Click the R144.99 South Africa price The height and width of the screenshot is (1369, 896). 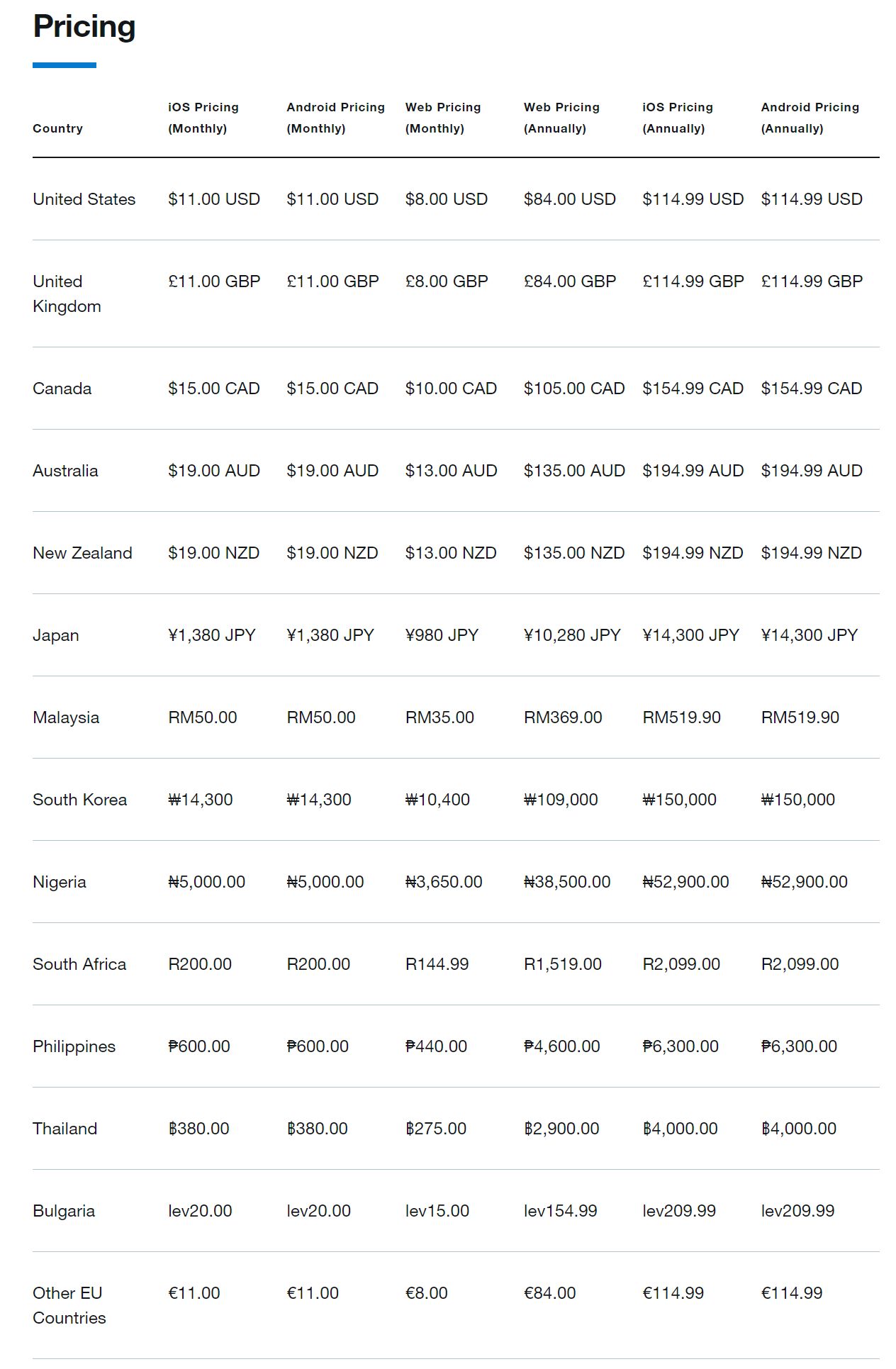click(x=437, y=964)
